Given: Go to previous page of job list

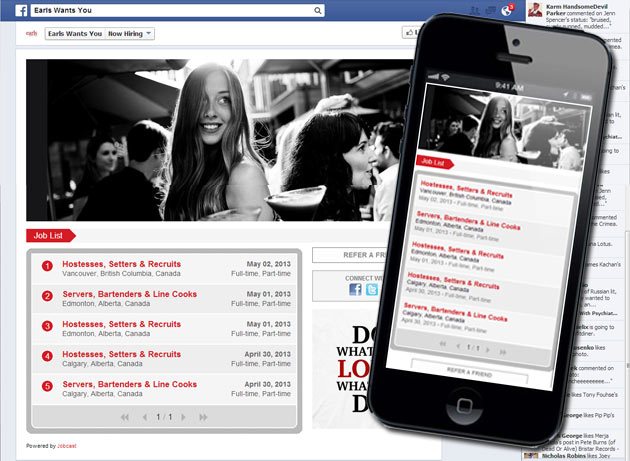Looking at the screenshot, I should click(x=145, y=417).
